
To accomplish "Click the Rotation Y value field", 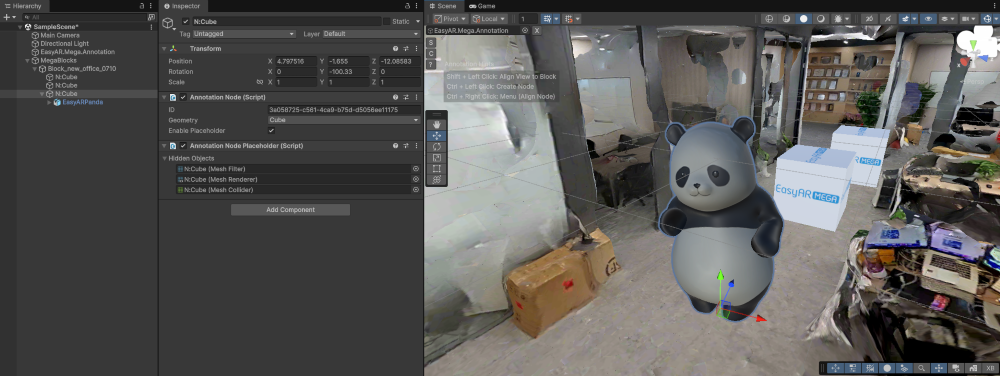I will (x=348, y=72).
